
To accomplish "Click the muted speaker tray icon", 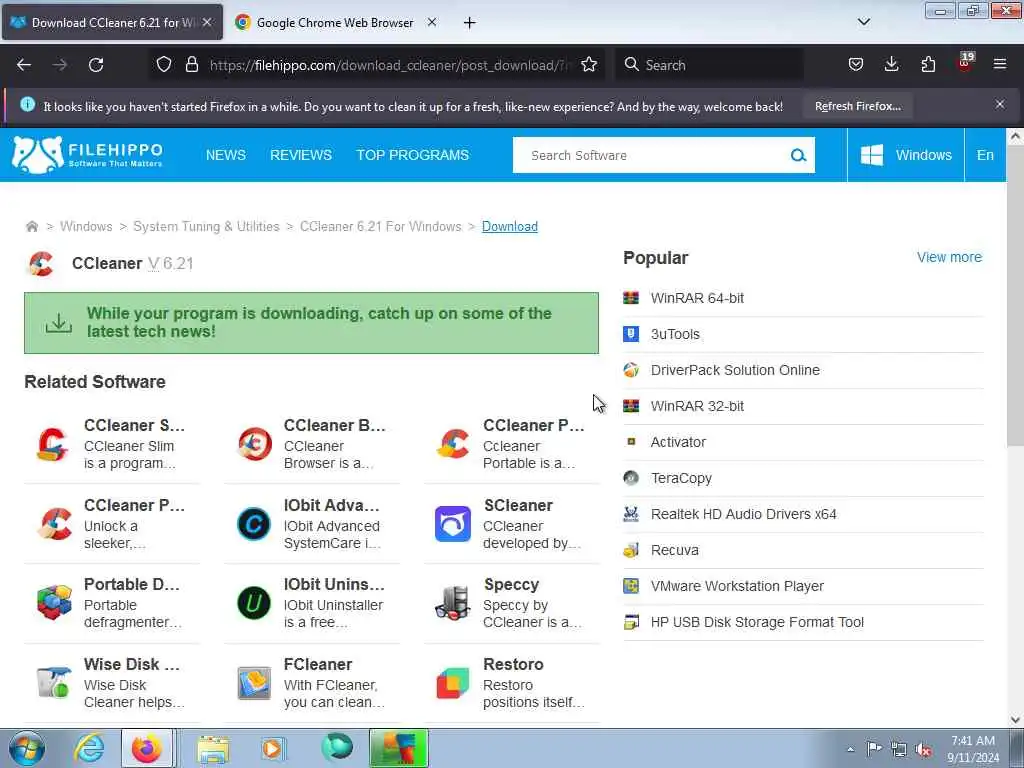I will pyautogui.click(x=923, y=750).
